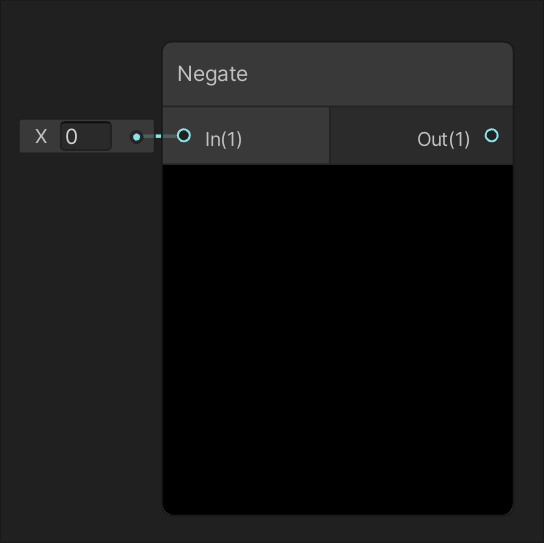Click the bottom edge of the node preview

click(x=338, y=514)
